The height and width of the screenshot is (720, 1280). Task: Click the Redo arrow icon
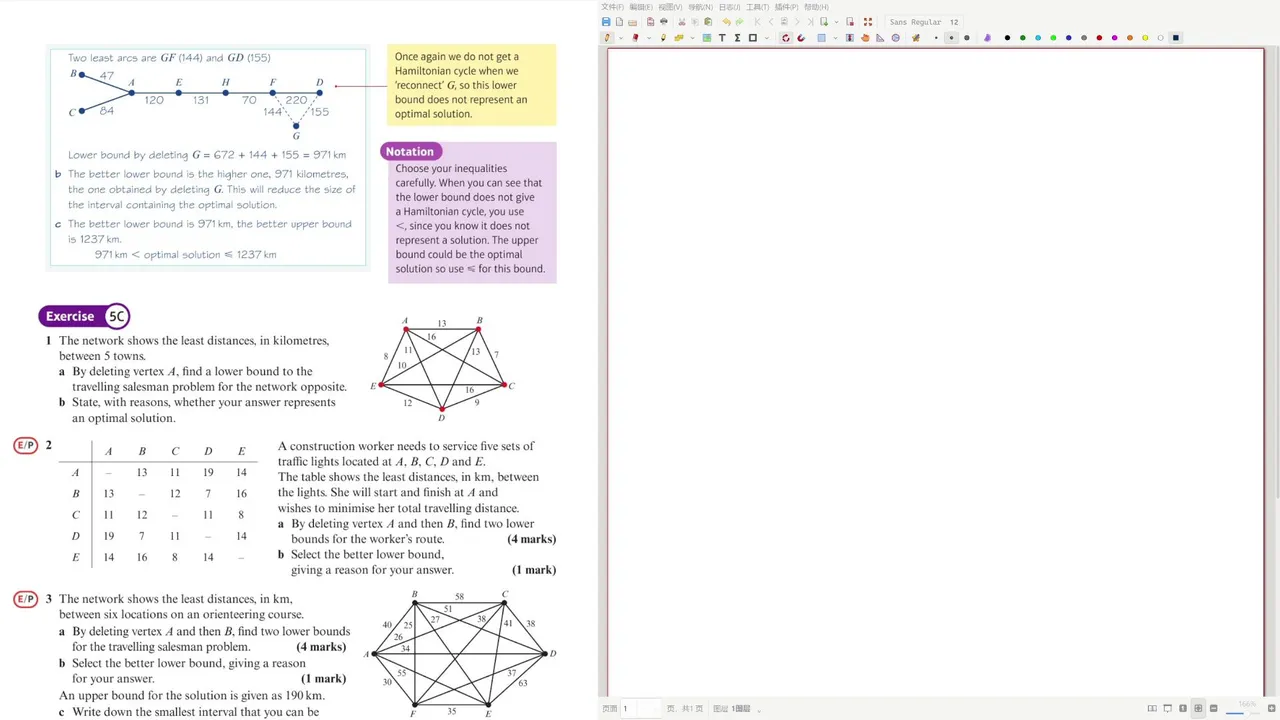(739, 21)
